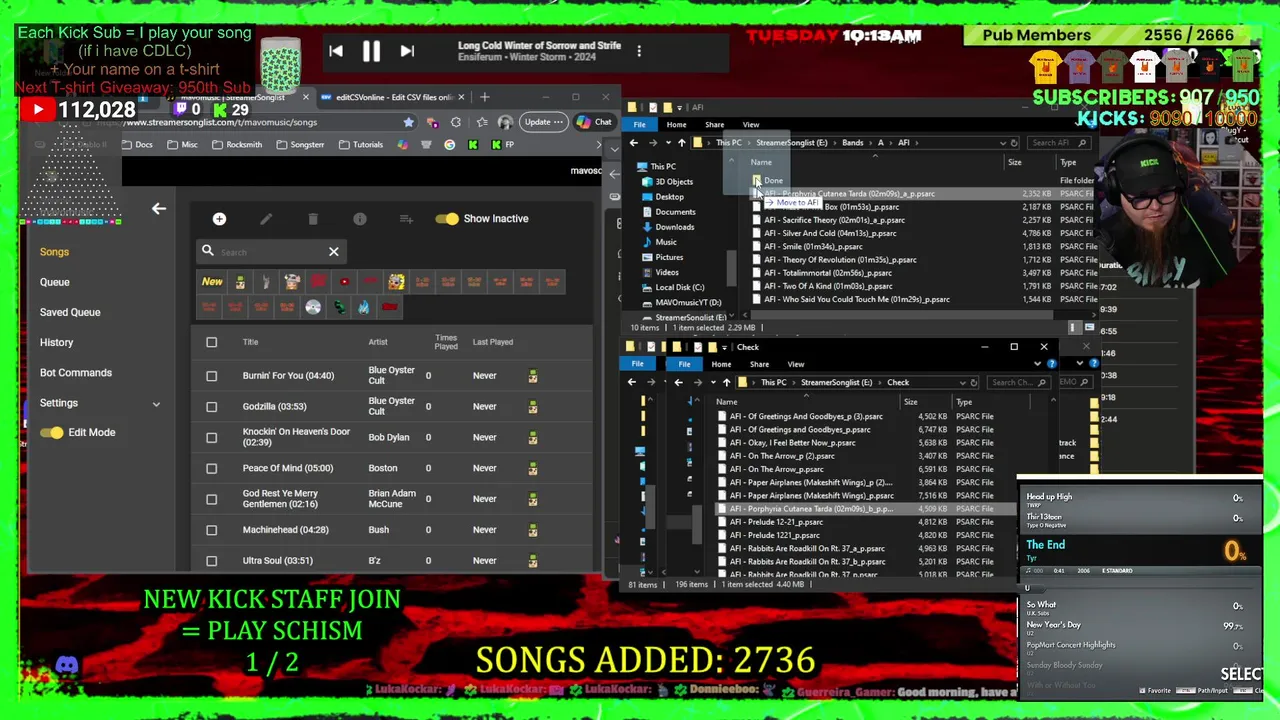Image resolution: width=1280 pixels, height=720 pixels.
Task: Open media overlay three-dot menu
Action: 639,51
